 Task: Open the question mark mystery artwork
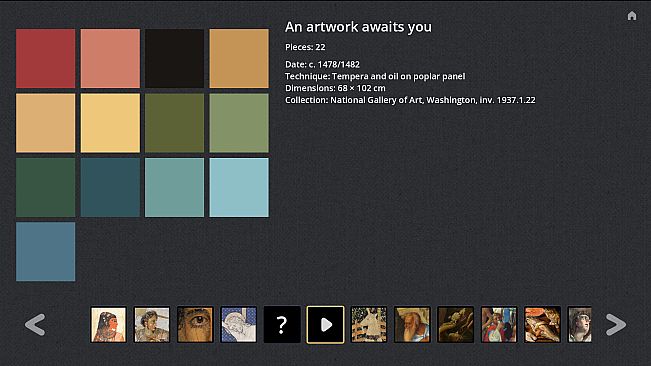tap(282, 325)
